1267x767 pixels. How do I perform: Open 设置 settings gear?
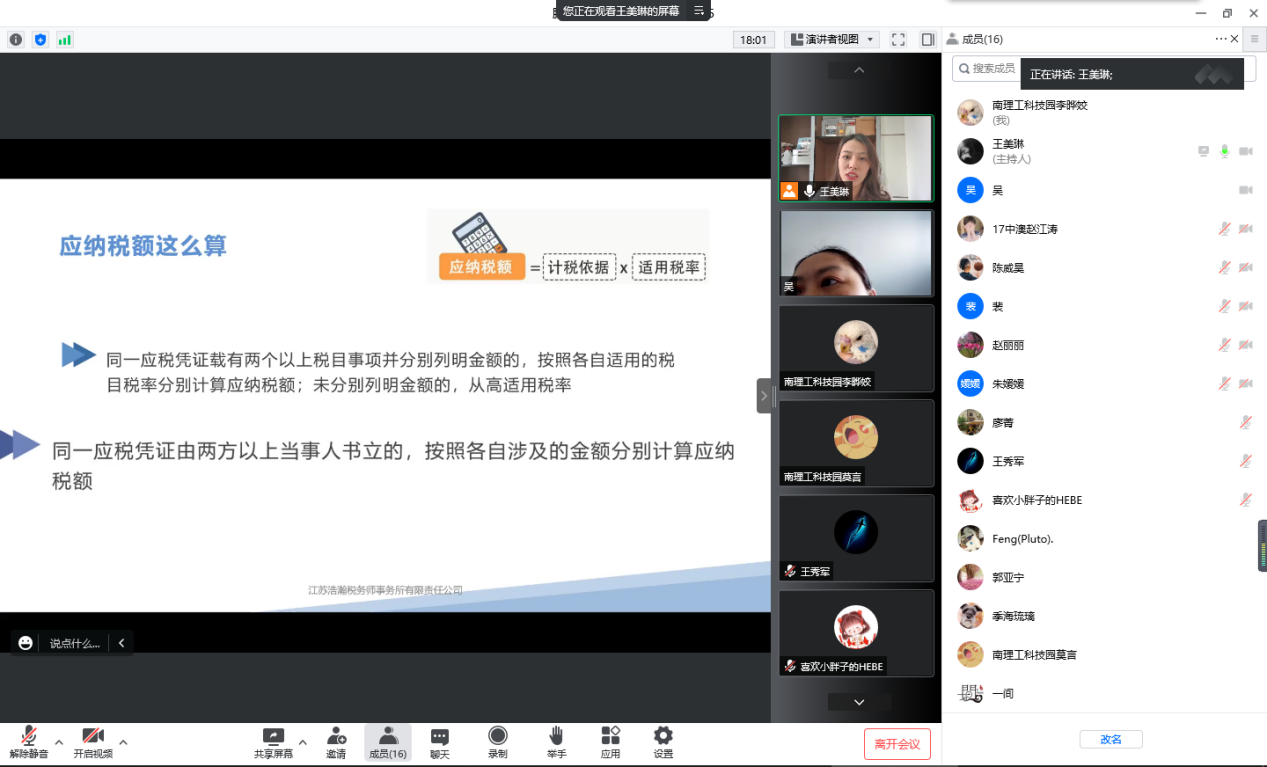663,737
